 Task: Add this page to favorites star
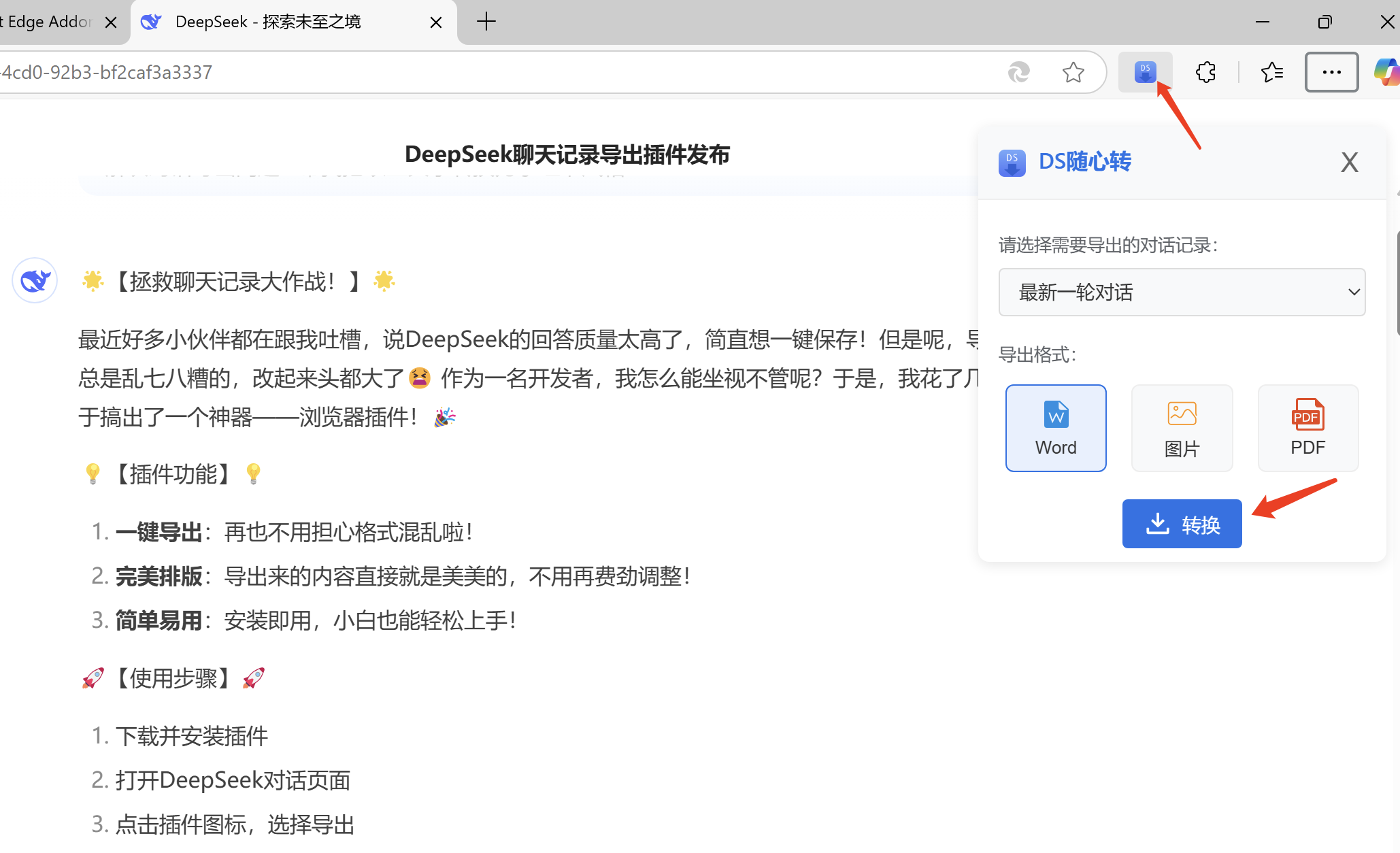(1073, 72)
